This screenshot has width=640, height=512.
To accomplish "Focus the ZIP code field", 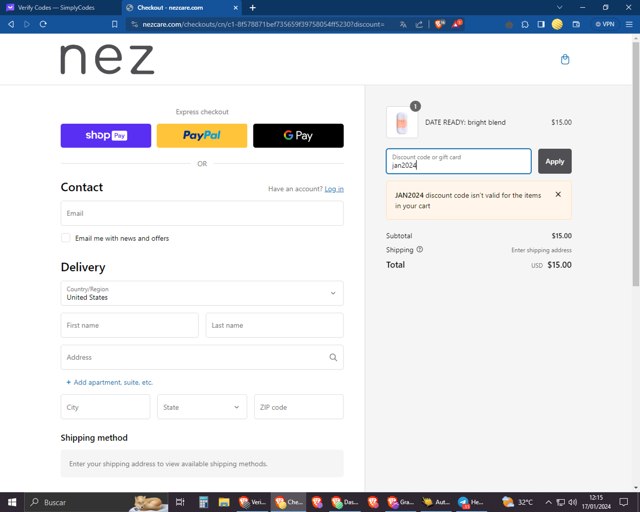I will pos(299,407).
